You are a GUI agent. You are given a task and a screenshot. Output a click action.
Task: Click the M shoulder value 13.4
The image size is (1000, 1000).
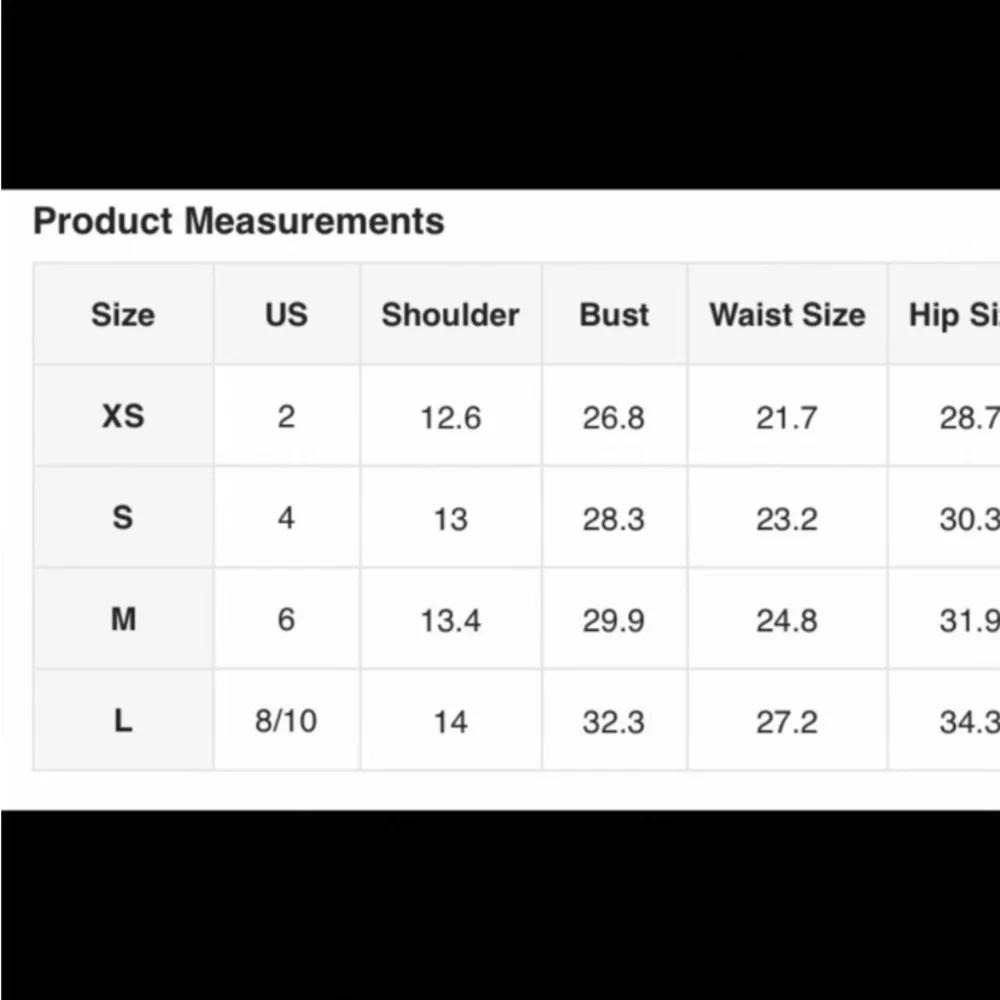click(x=450, y=621)
